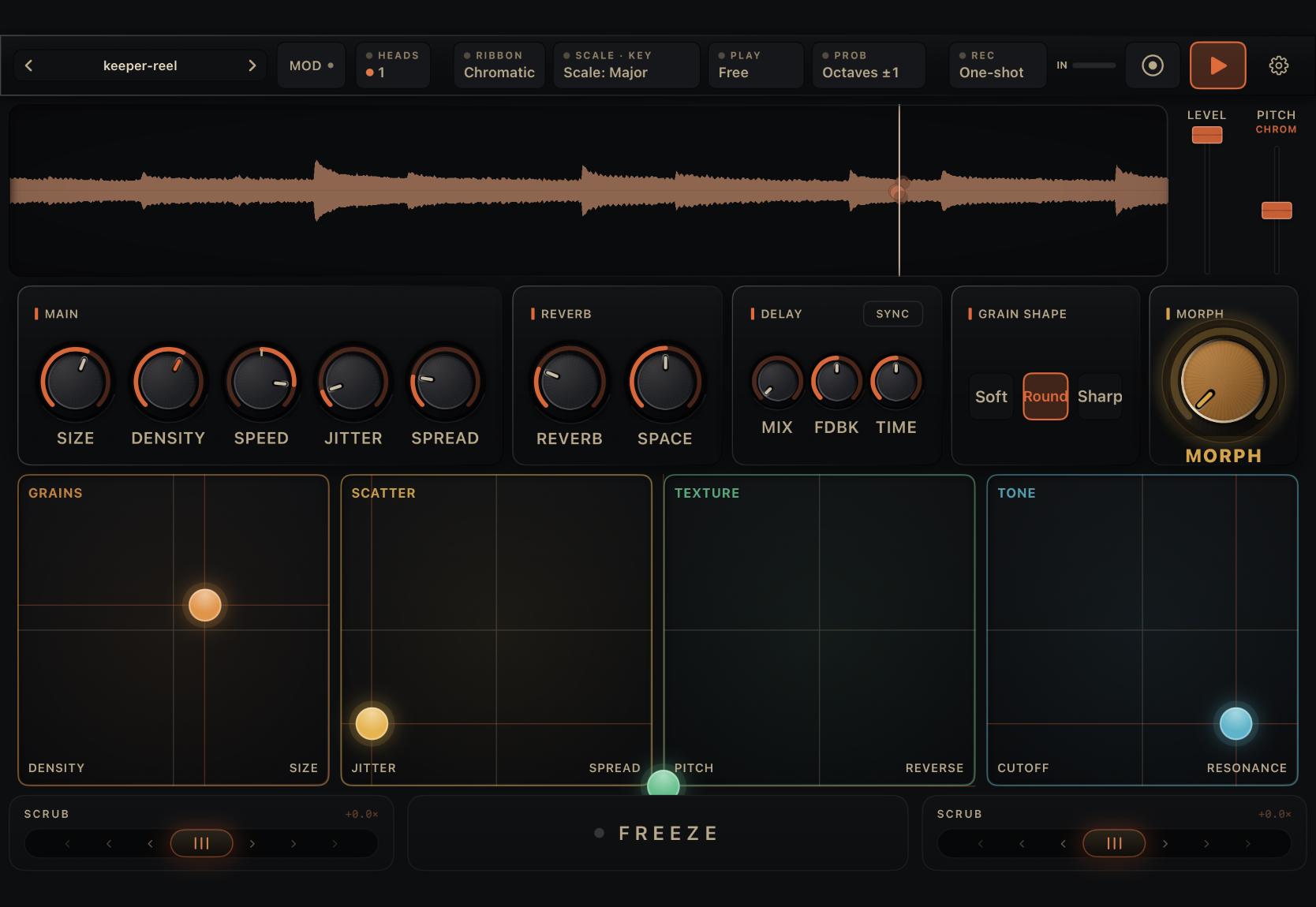Click the GRAINS pad orange puck
The image size is (1316, 907).
point(205,606)
